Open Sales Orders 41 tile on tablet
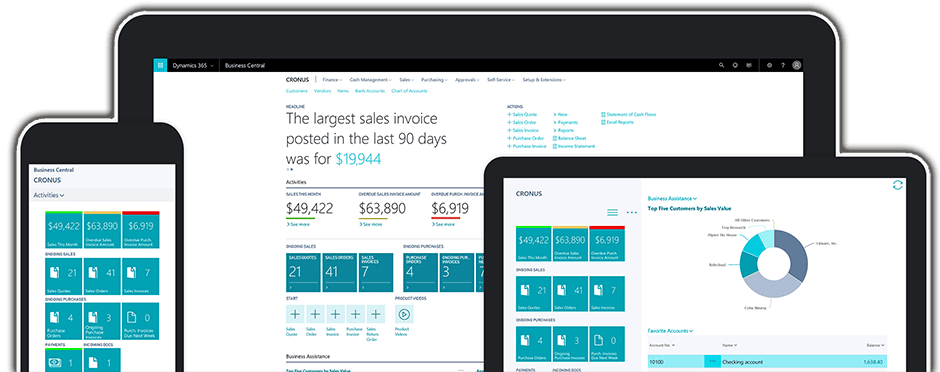The height and width of the screenshot is (372, 940). pos(570,294)
